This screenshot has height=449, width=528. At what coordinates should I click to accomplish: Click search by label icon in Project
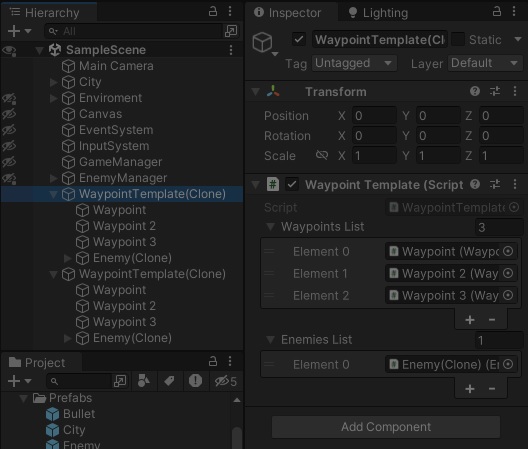[x=169, y=381]
